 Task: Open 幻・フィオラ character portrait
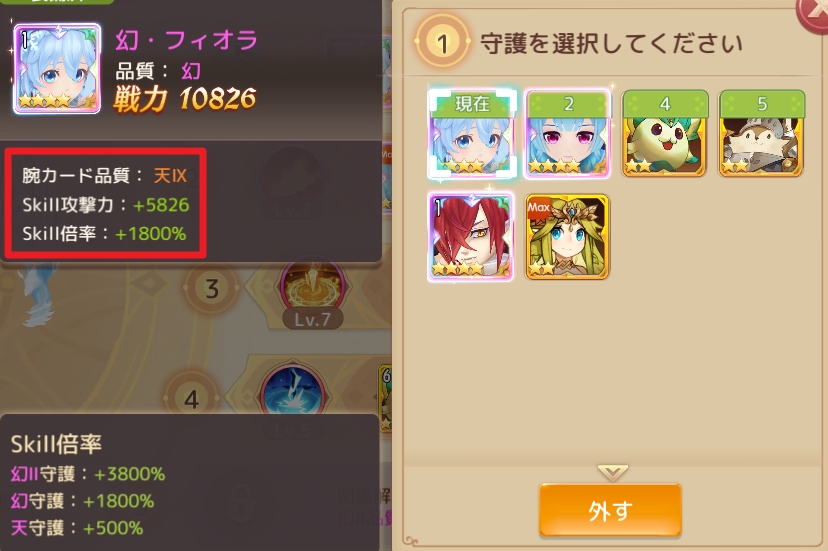(x=57, y=69)
